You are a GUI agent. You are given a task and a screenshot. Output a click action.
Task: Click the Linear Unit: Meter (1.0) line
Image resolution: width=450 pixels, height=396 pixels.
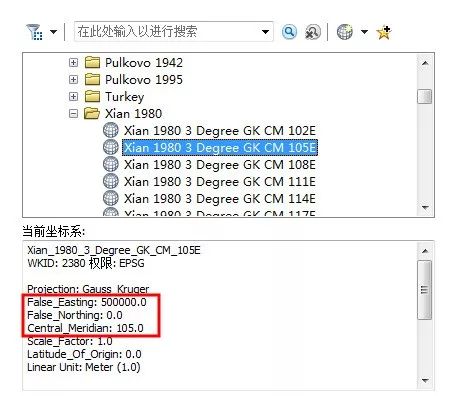pyautogui.click(x=84, y=367)
